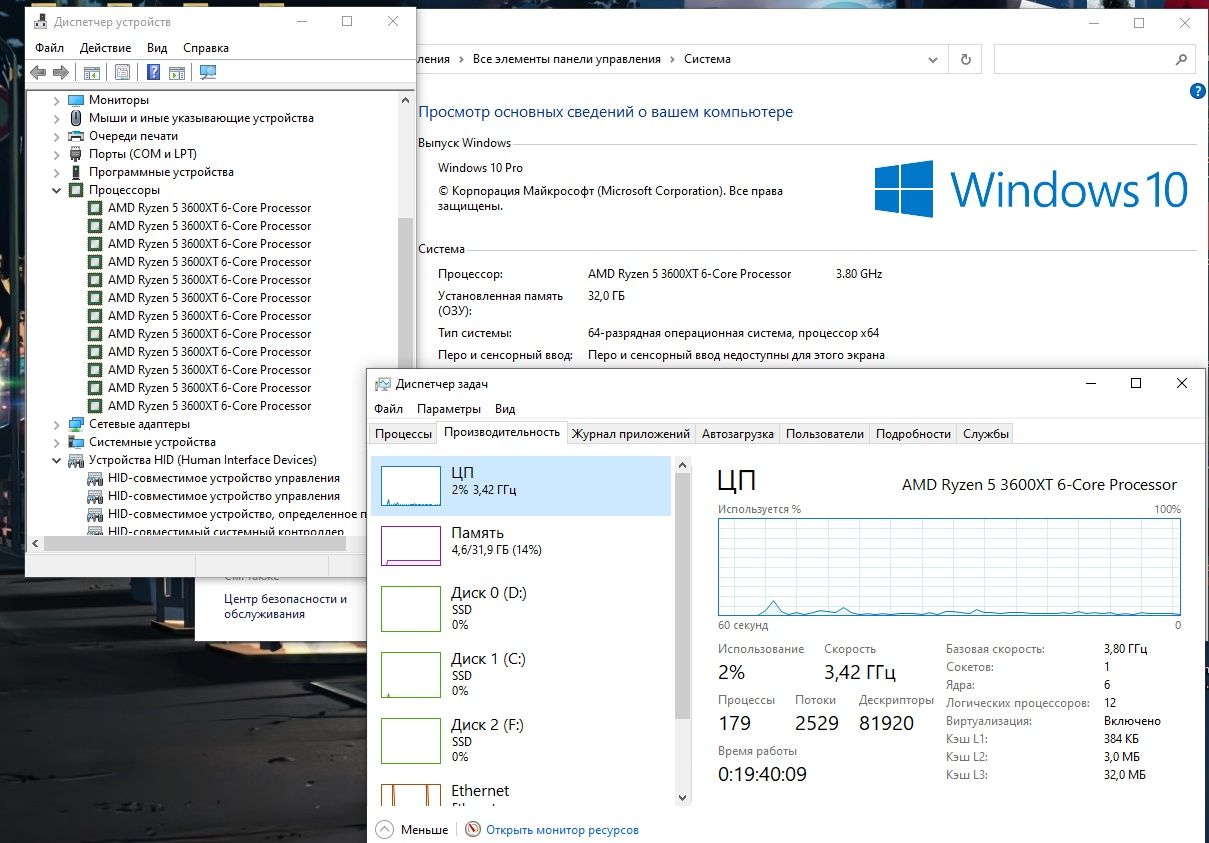Open the Файл menu in Device Manager
The width and height of the screenshot is (1209, 843).
click(x=49, y=48)
